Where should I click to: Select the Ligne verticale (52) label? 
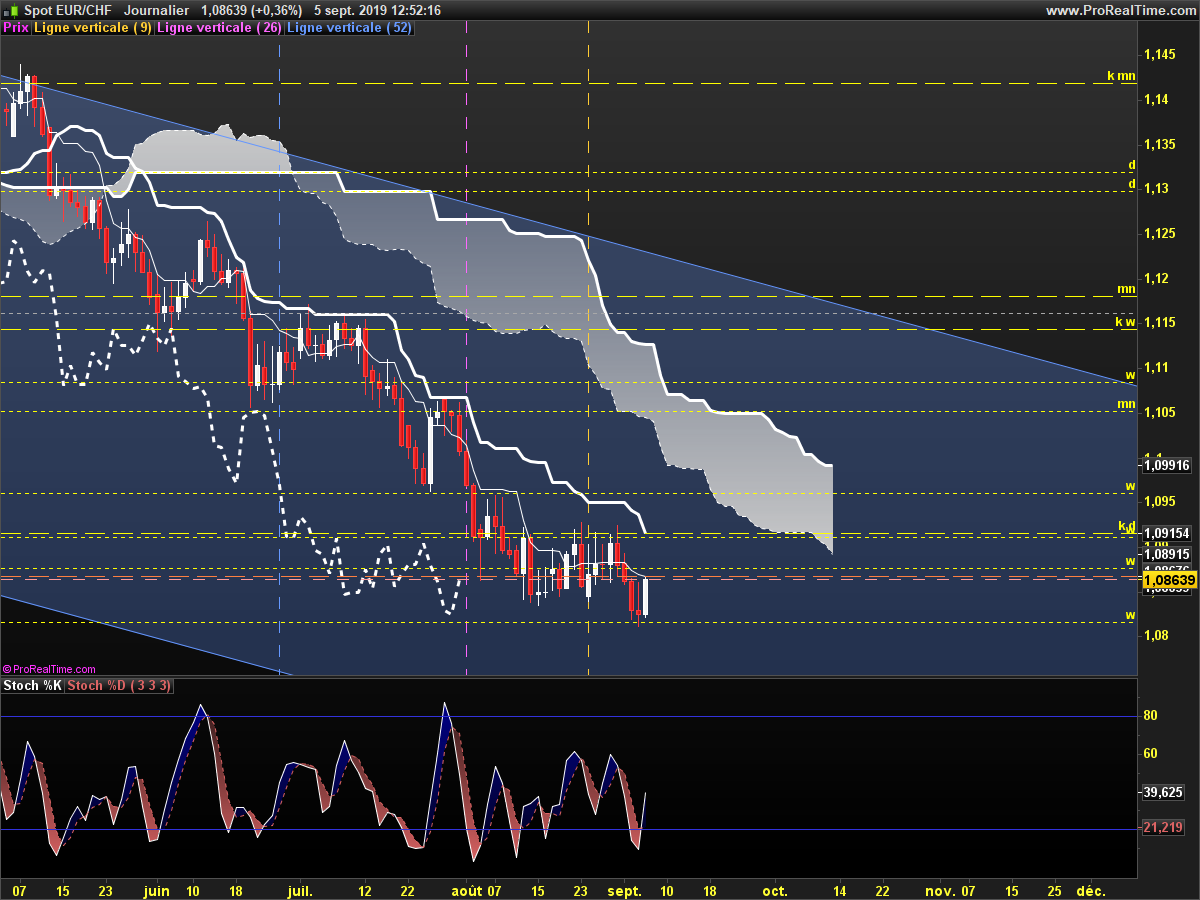[349, 28]
